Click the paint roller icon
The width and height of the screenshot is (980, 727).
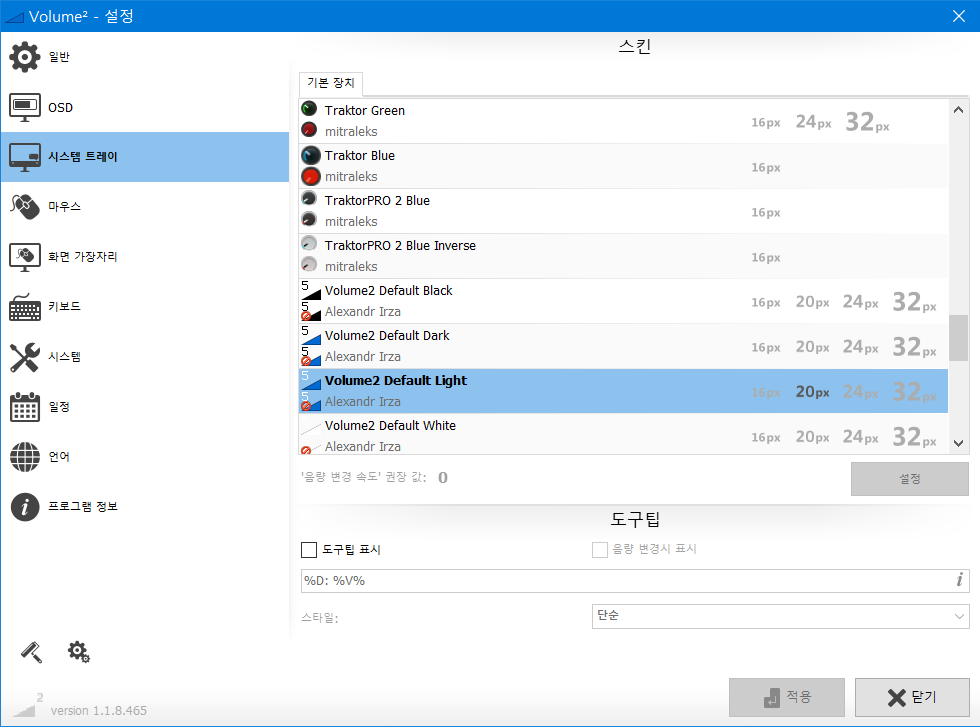coord(31,652)
